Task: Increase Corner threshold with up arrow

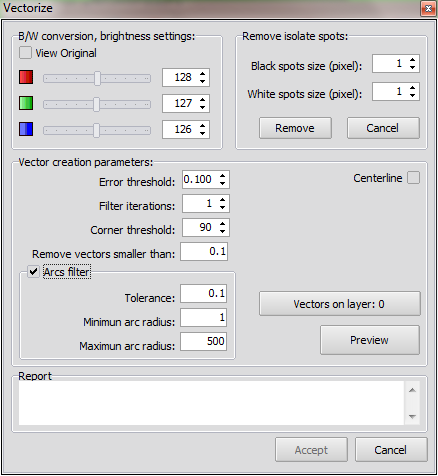Action: coord(223,224)
